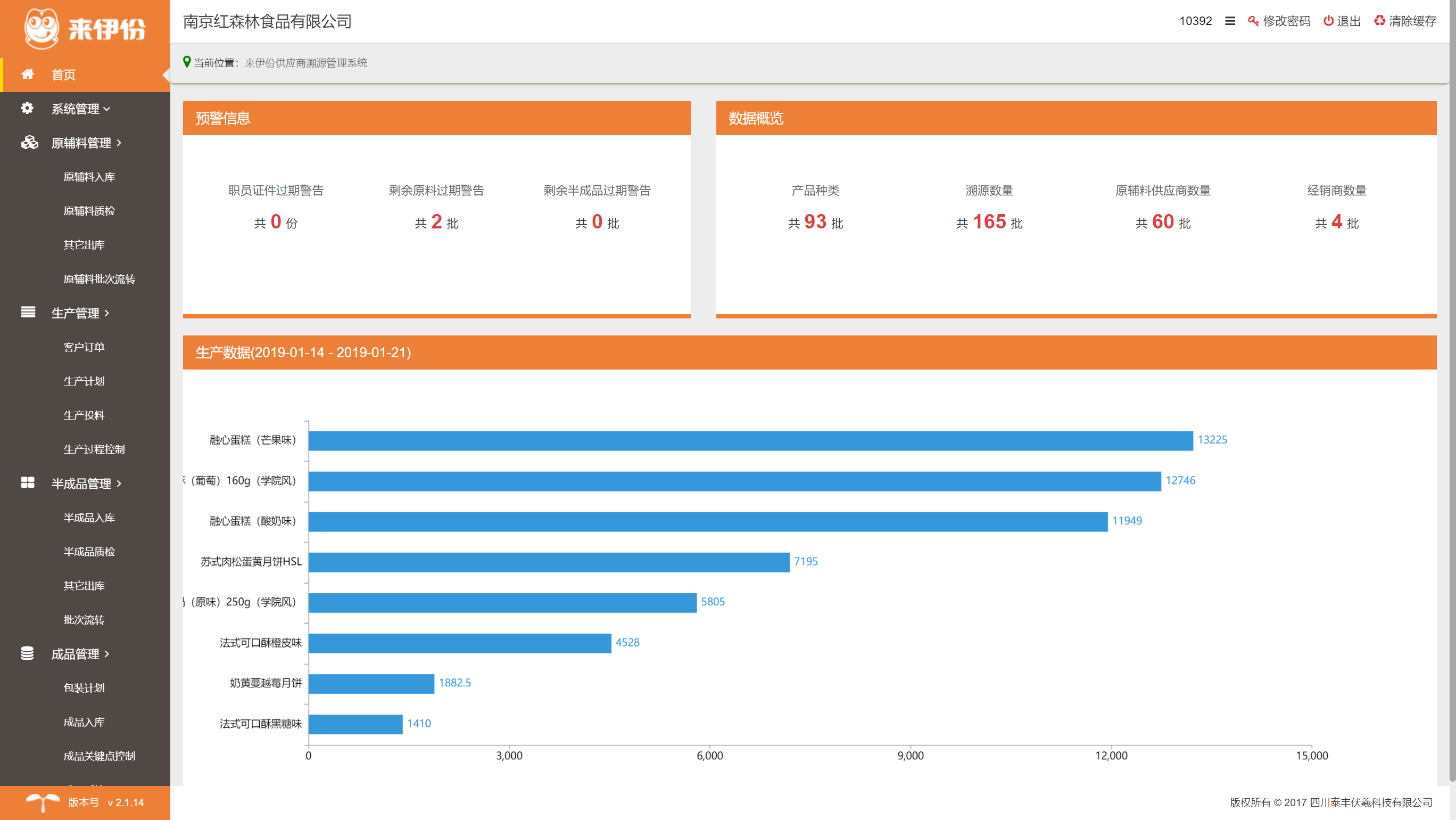The image size is (1456, 820).
Task: Click the home icon beside 首页
Action: (x=27, y=74)
